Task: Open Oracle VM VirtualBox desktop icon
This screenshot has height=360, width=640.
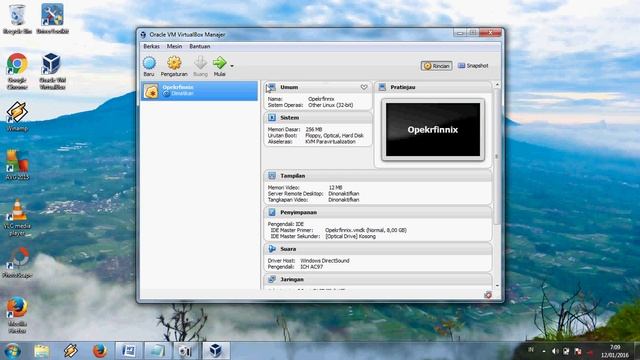Action: click(x=52, y=71)
